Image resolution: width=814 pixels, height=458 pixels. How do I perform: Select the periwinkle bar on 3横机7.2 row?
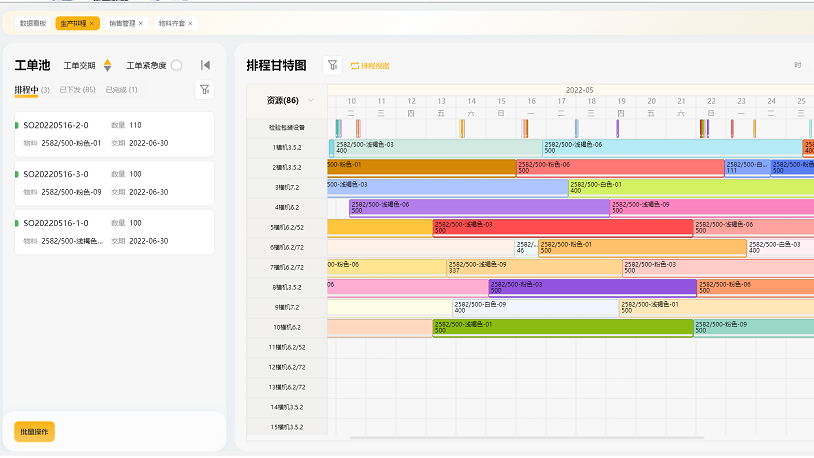(x=447, y=187)
